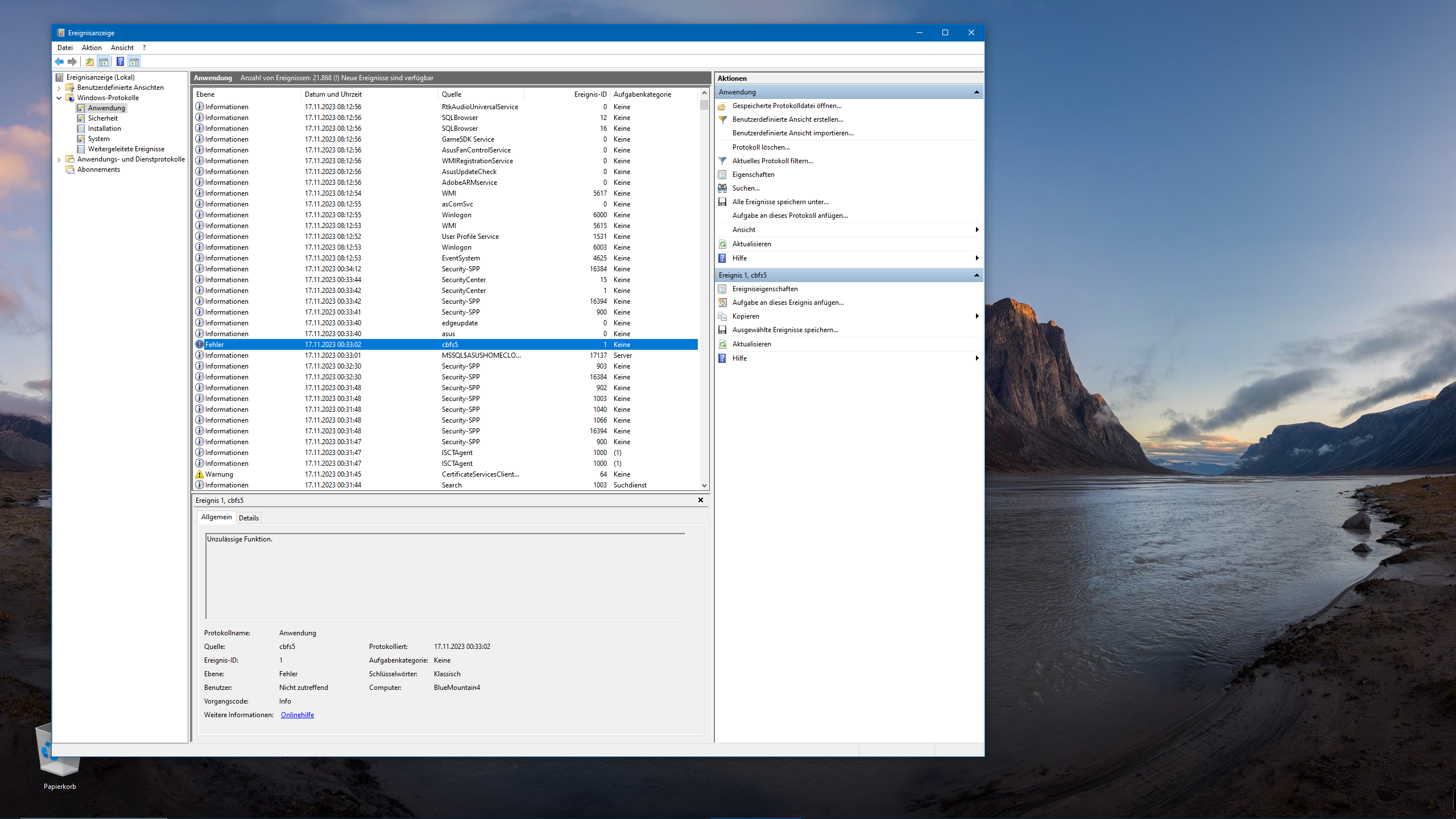The height and width of the screenshot is (819, 1456).
Task: Click Alle Ereignisse speichern unter action
Action: (780, 202)
